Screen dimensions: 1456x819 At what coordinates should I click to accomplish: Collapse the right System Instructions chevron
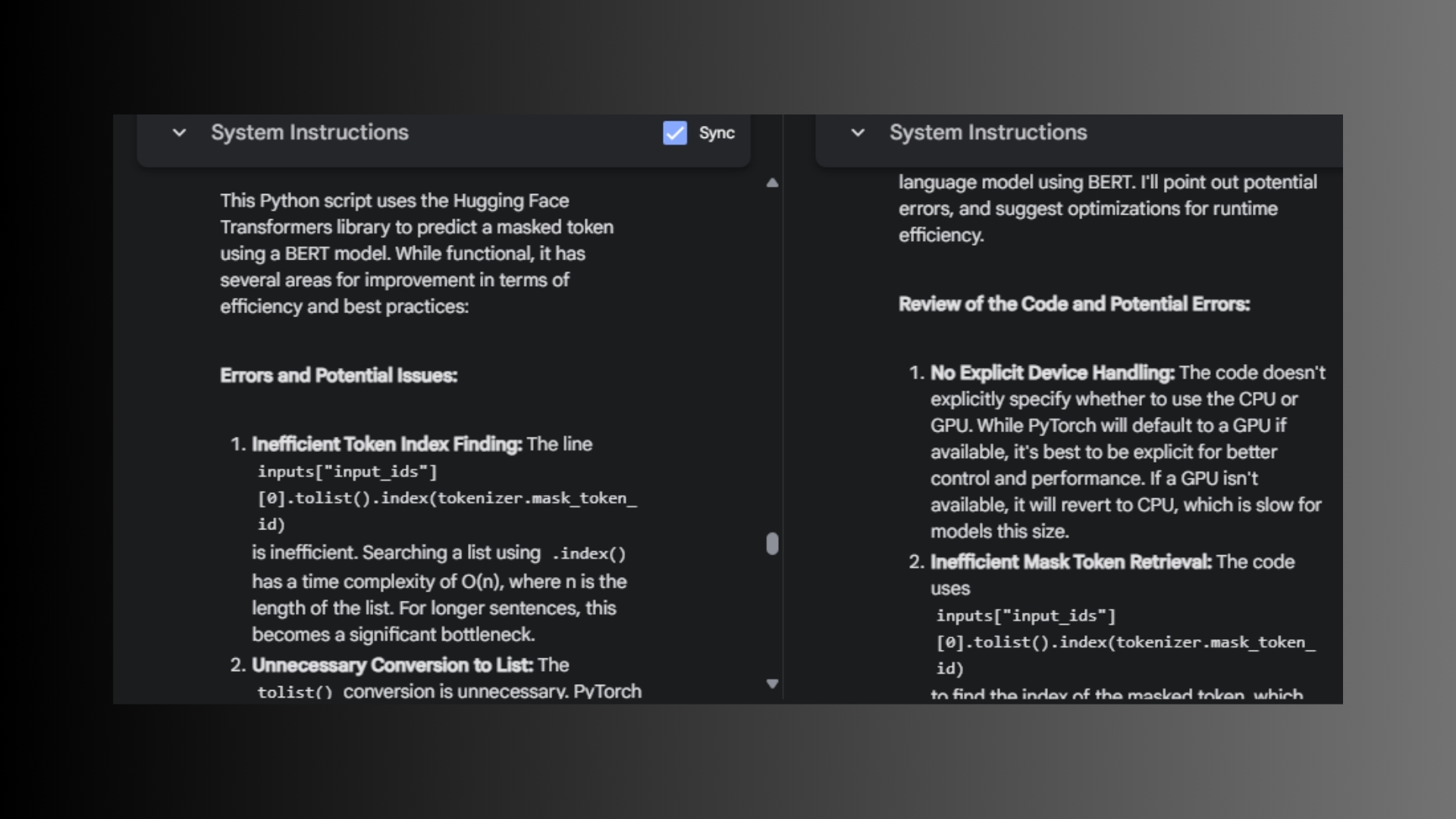[858, 133]
